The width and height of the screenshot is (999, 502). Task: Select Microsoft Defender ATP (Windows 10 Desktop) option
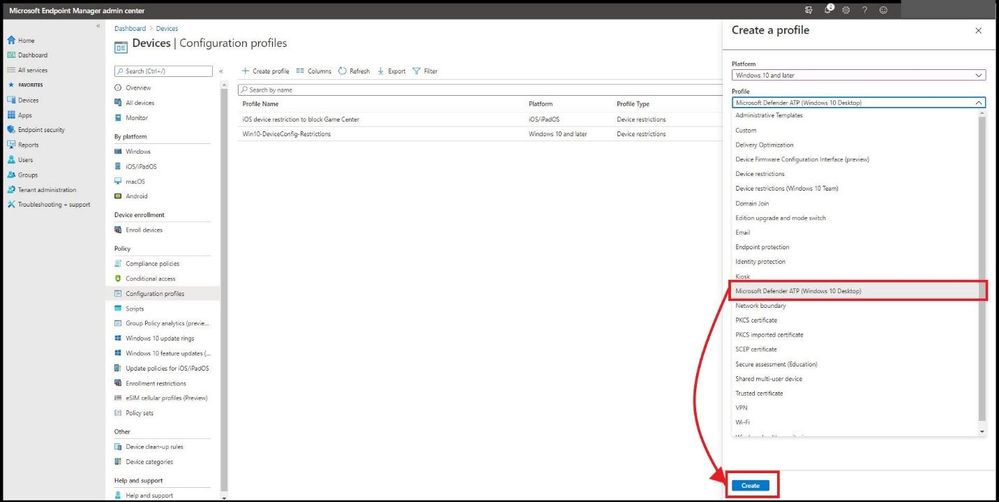click(x=858, y=291)
